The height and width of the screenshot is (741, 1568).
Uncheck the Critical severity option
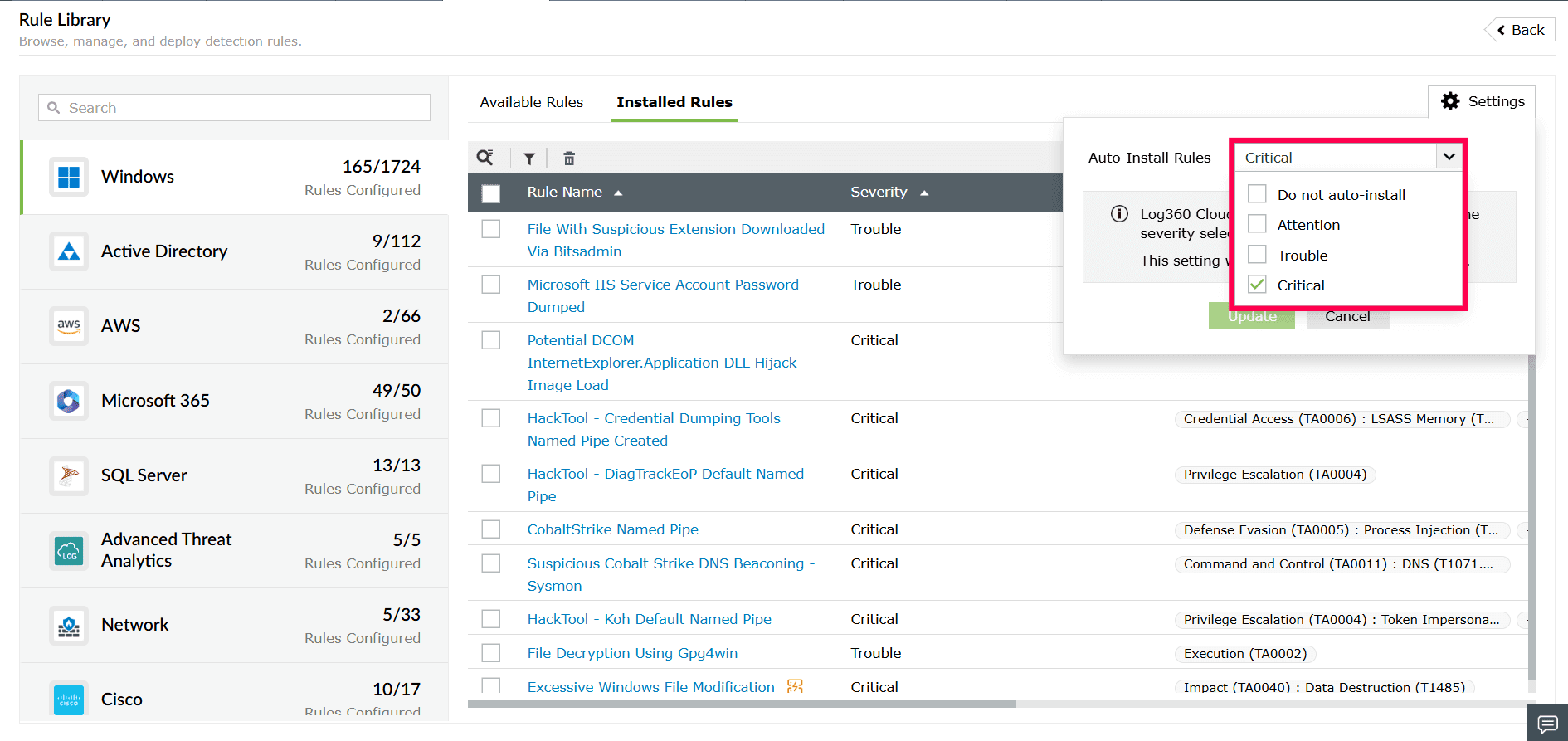1258,285
